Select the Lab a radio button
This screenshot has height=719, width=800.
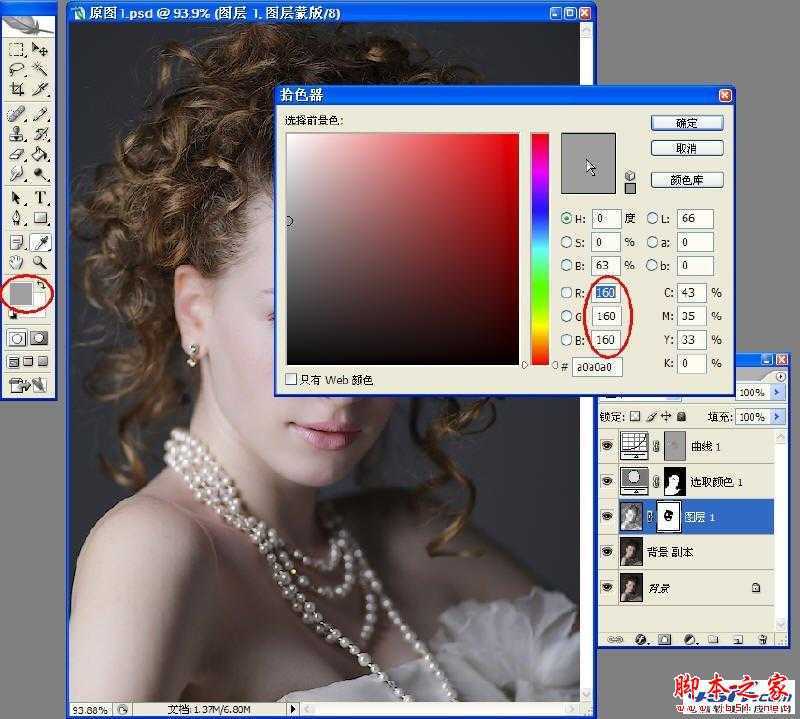coord(653,242)
